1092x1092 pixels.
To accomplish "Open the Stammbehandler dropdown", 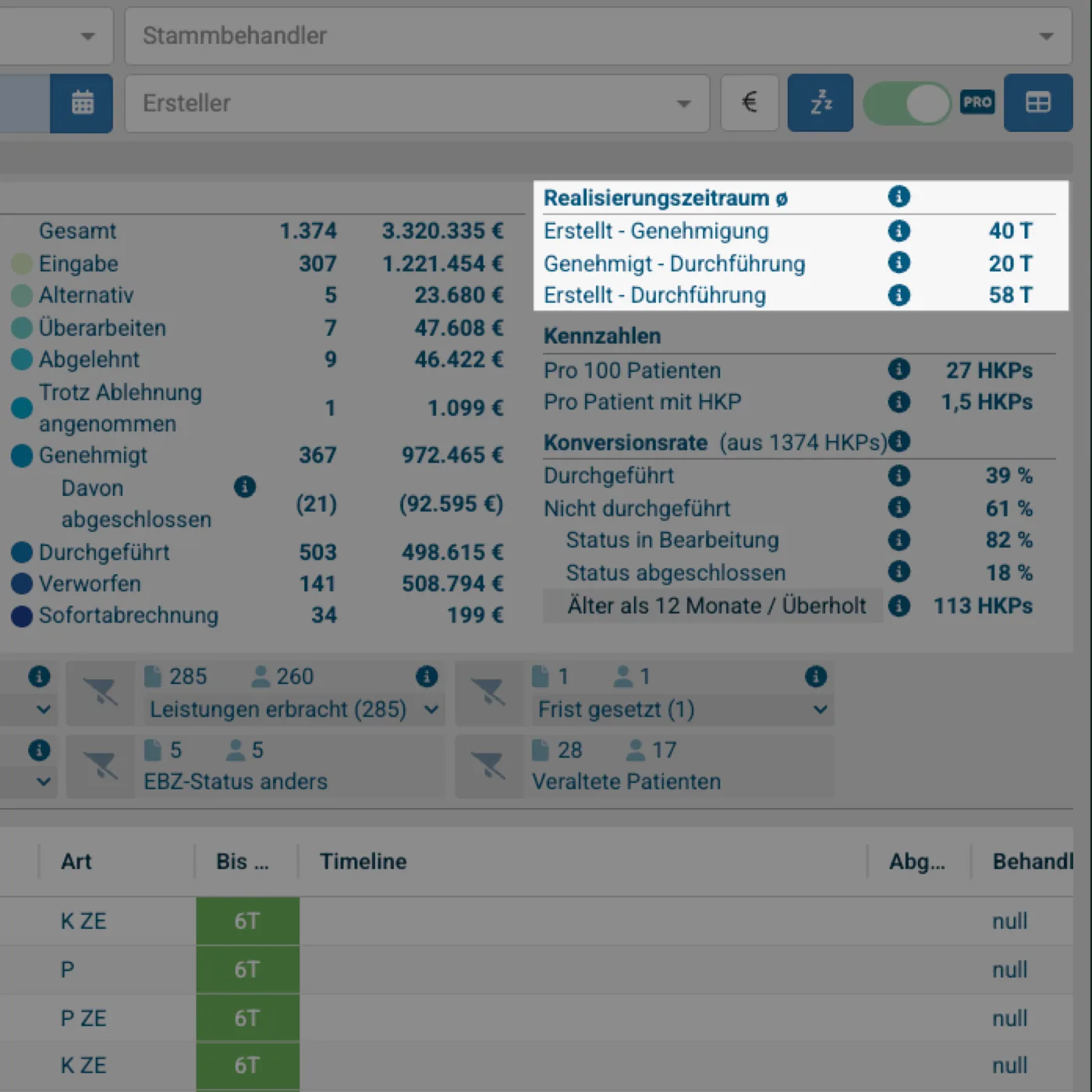I will click(x=598, y=36).
